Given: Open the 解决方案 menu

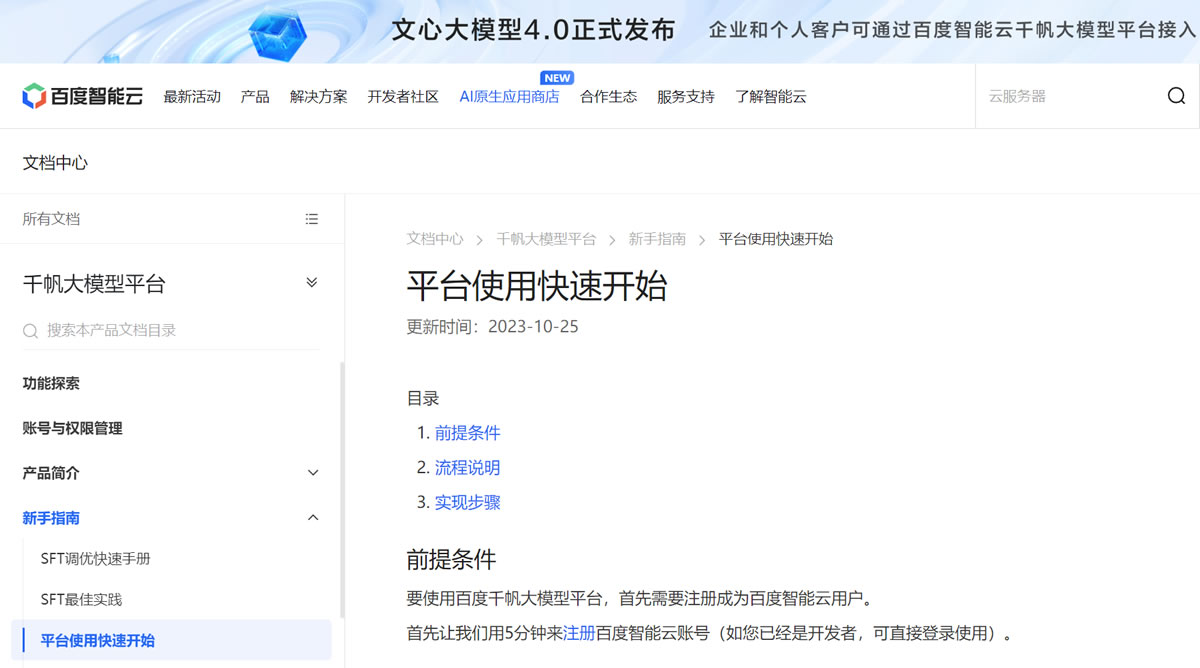Looking at the screenshot, I should click(x=319, y=97).
